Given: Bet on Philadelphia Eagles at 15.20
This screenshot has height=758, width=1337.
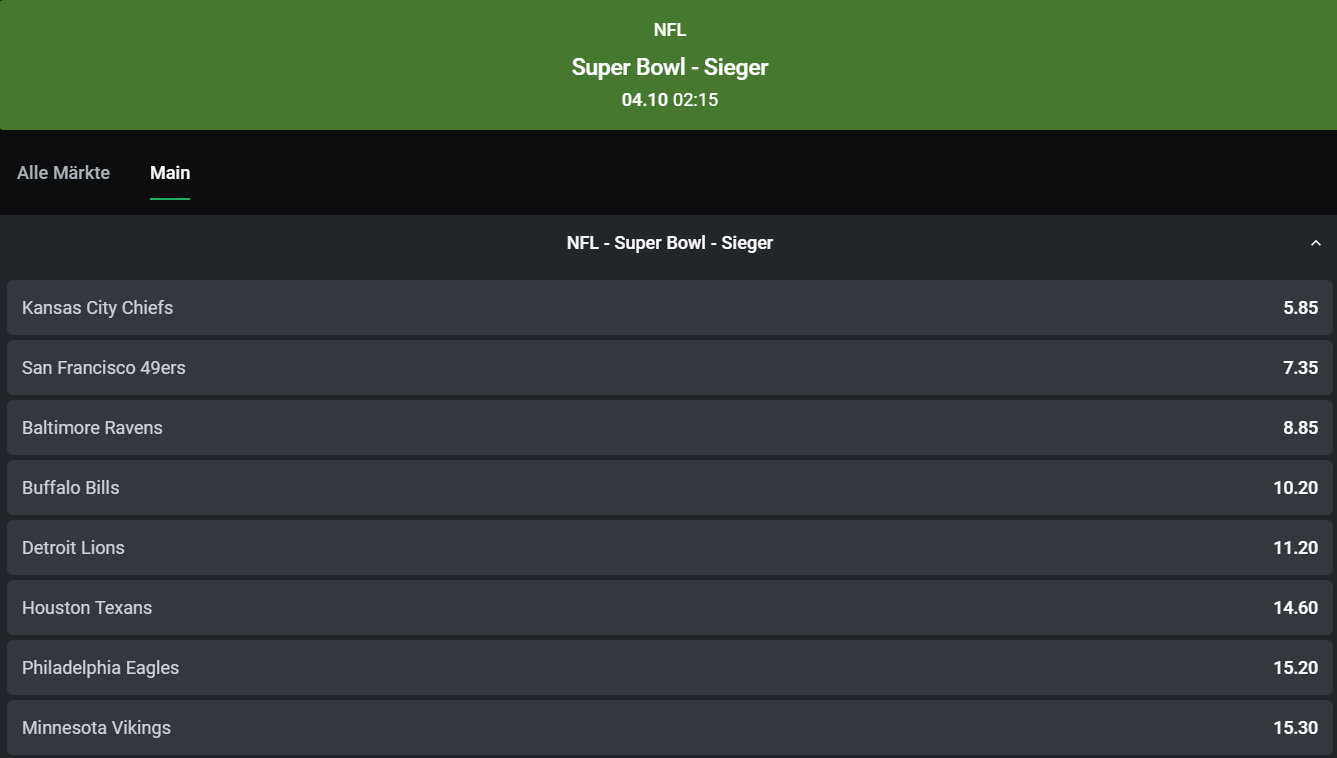Looking at the screenshot, I should [x=1297, y=667].
